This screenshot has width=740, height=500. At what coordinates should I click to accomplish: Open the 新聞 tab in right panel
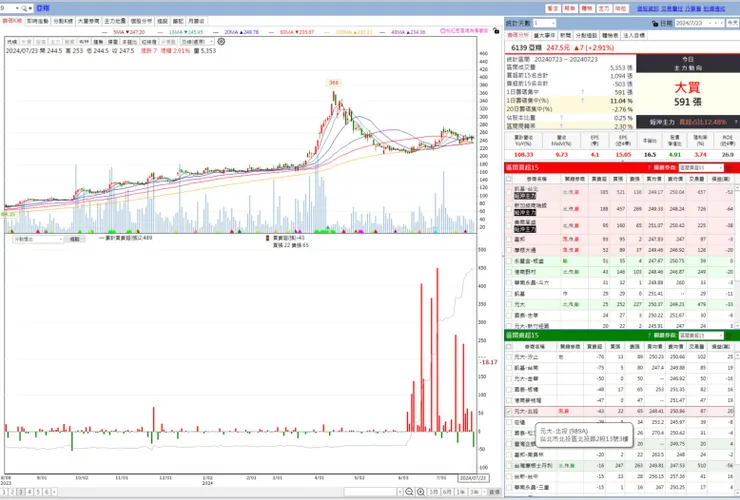(x=565, y=35)
